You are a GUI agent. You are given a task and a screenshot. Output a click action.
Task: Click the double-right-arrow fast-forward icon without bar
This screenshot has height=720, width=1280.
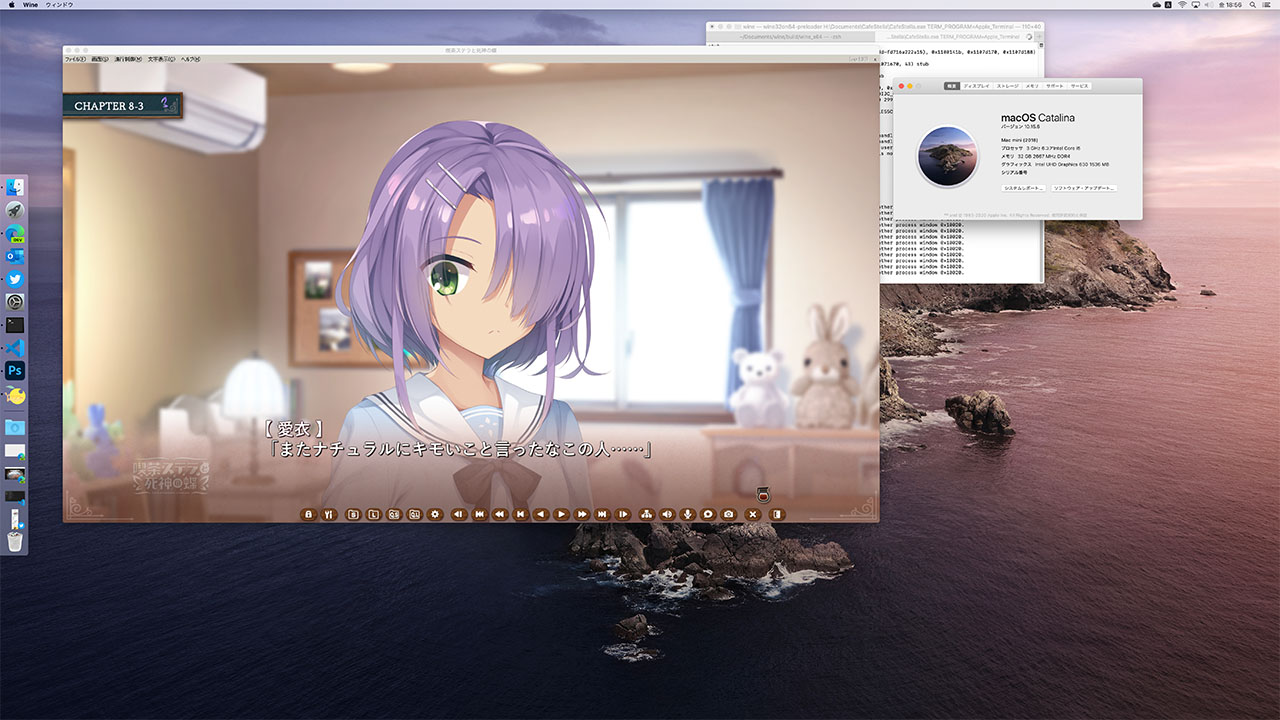582,514
